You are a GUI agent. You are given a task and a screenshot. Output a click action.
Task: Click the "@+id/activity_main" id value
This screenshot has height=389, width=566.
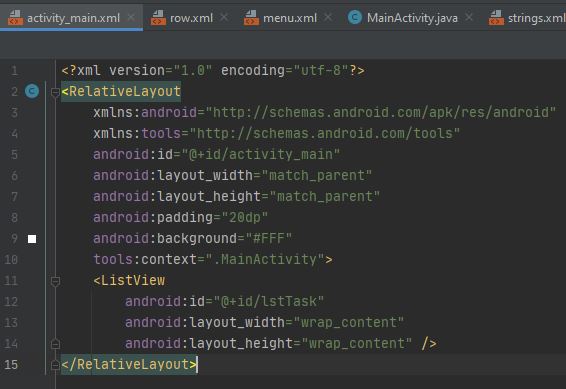click(261, 154)
